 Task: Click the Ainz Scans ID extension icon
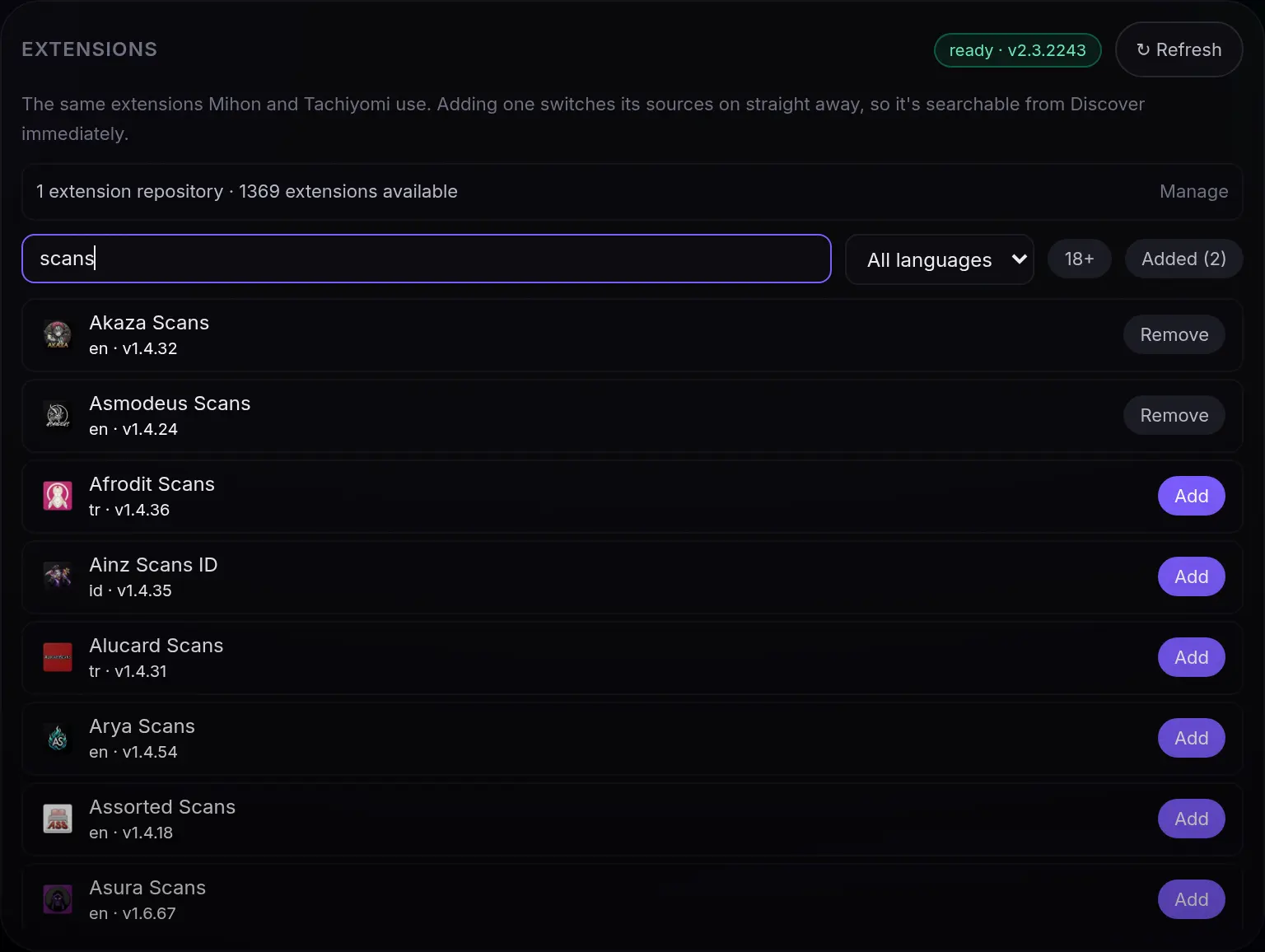click(x=58, y=576)
